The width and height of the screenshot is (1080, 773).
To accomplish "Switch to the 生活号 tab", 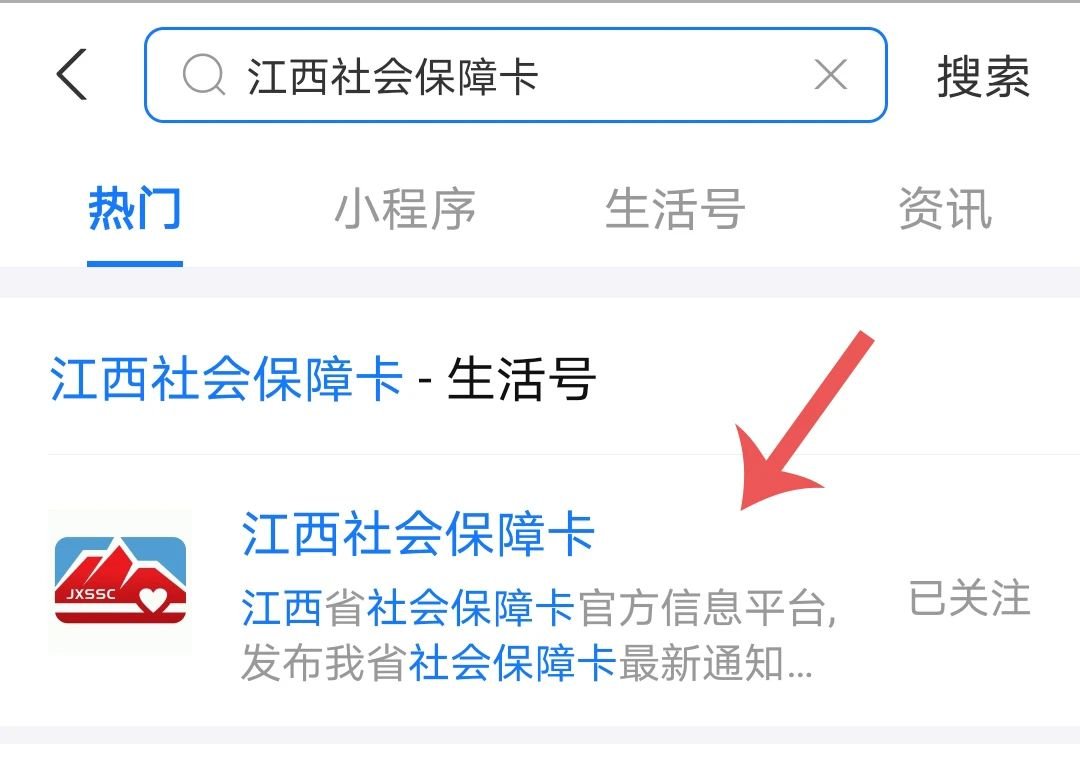I will coord(674,208).
